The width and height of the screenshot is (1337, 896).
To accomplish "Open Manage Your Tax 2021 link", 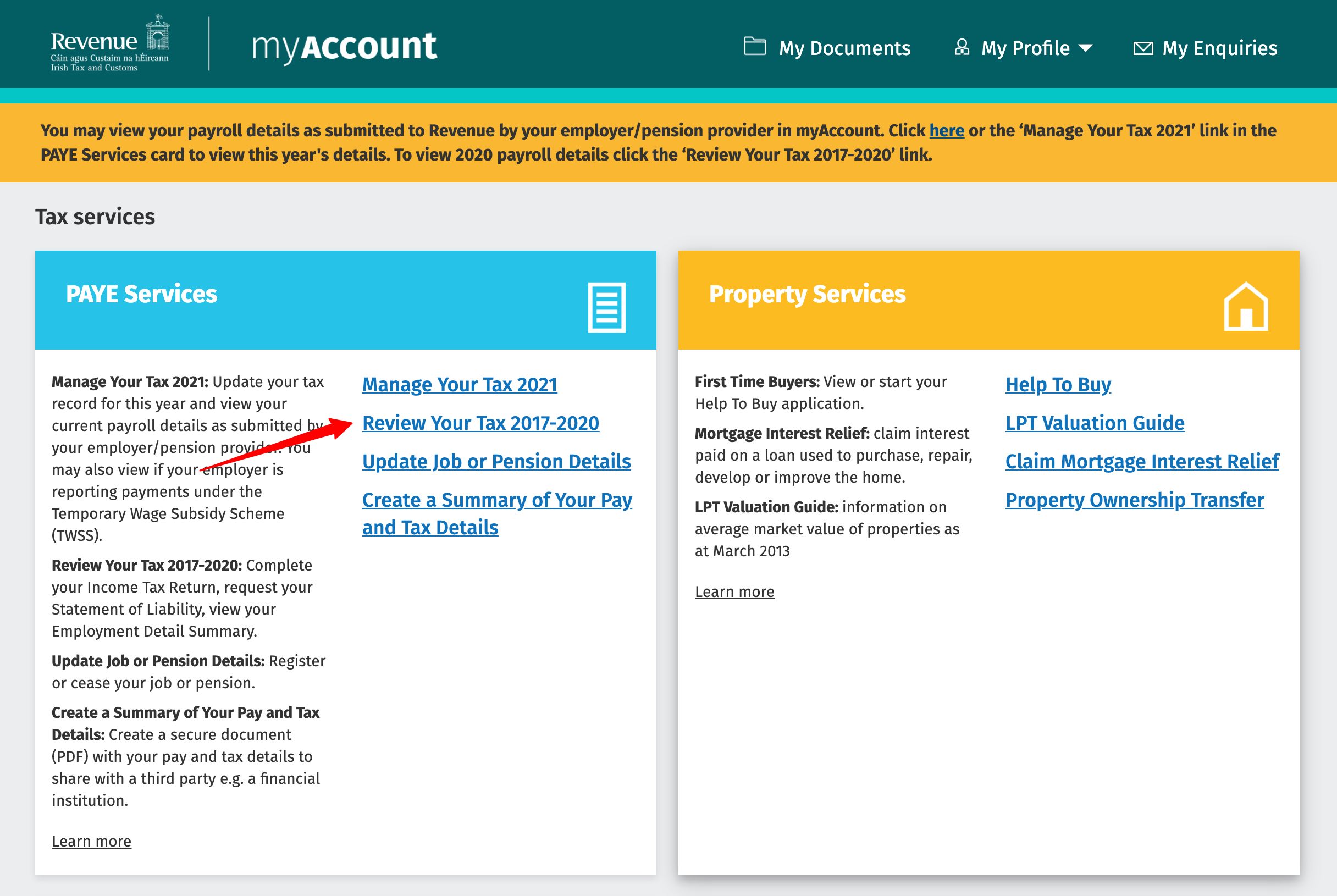I will coord(460,385).
